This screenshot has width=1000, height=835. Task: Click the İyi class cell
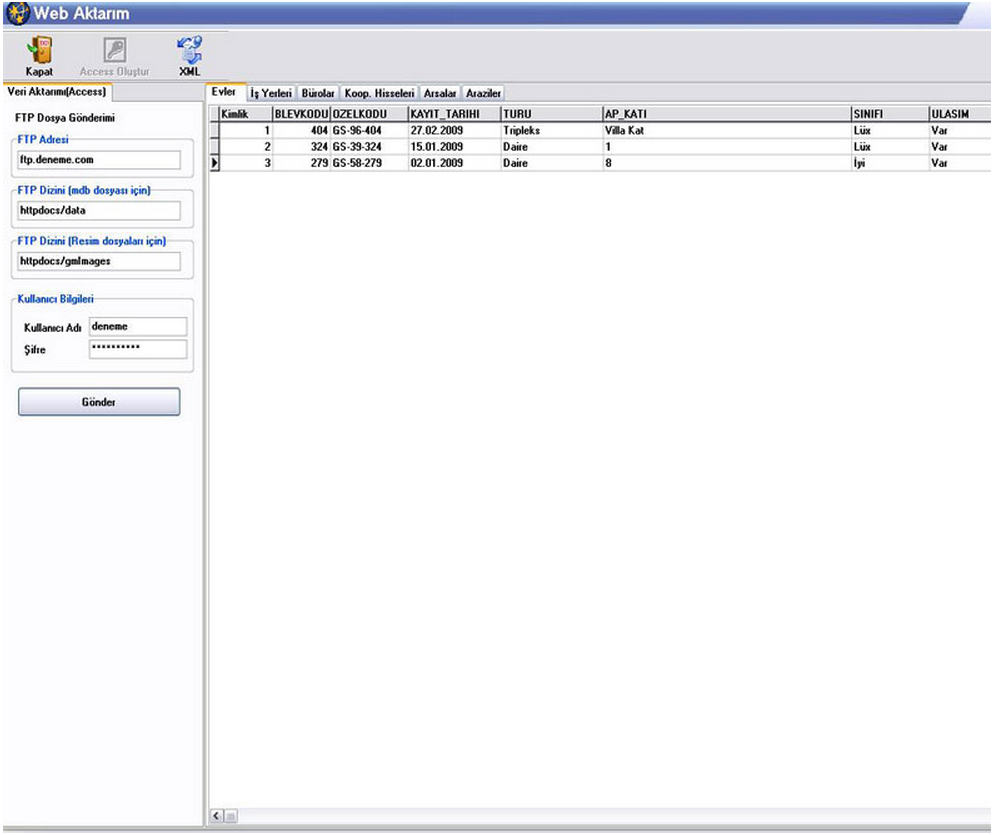(890, 163)
